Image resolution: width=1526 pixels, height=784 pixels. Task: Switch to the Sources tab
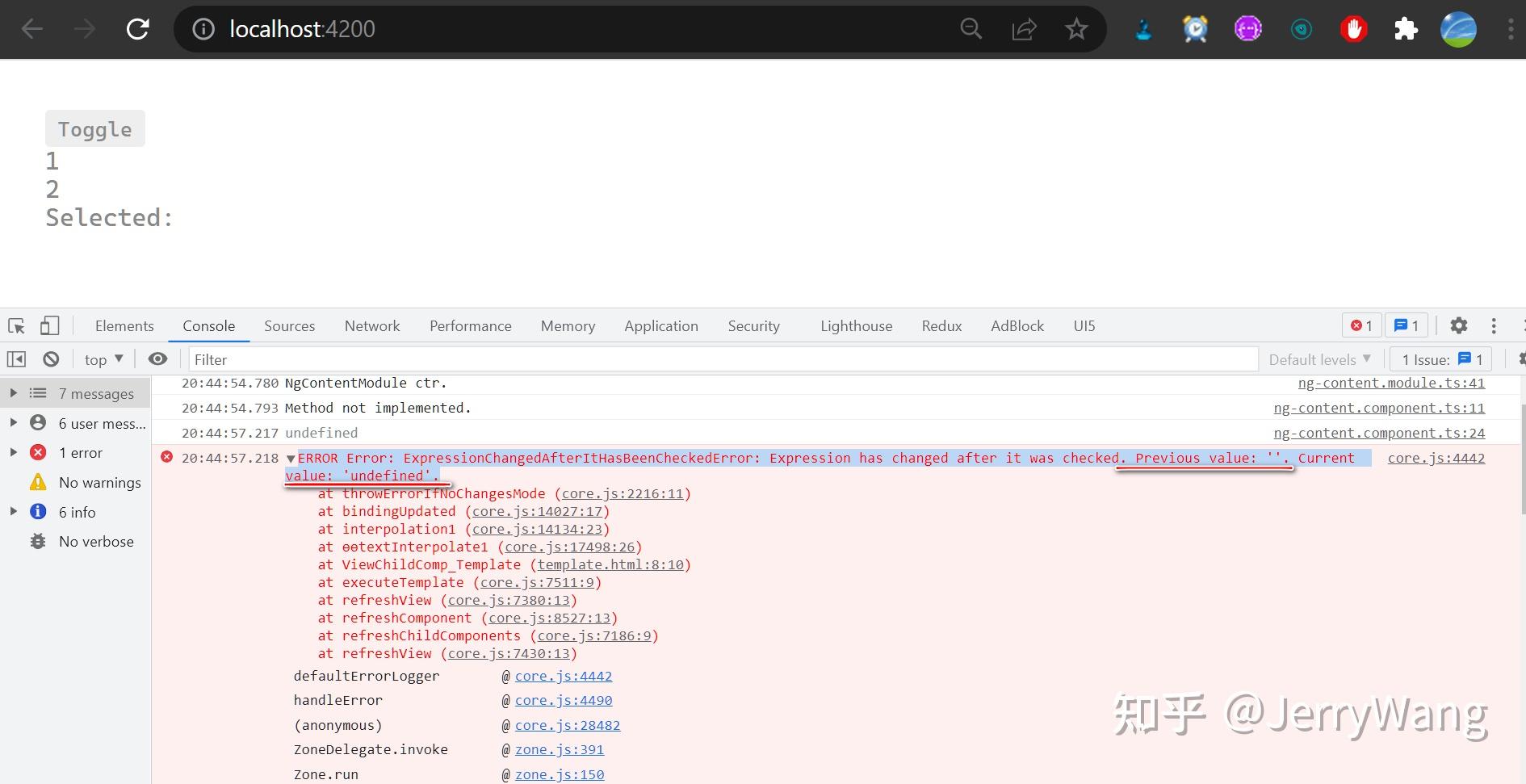(x=290, y=326)
